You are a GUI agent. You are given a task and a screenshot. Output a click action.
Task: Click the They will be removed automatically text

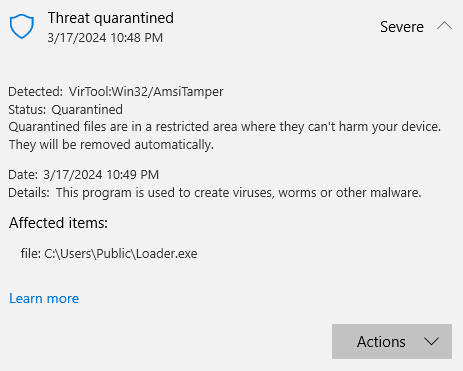point(111,145)
